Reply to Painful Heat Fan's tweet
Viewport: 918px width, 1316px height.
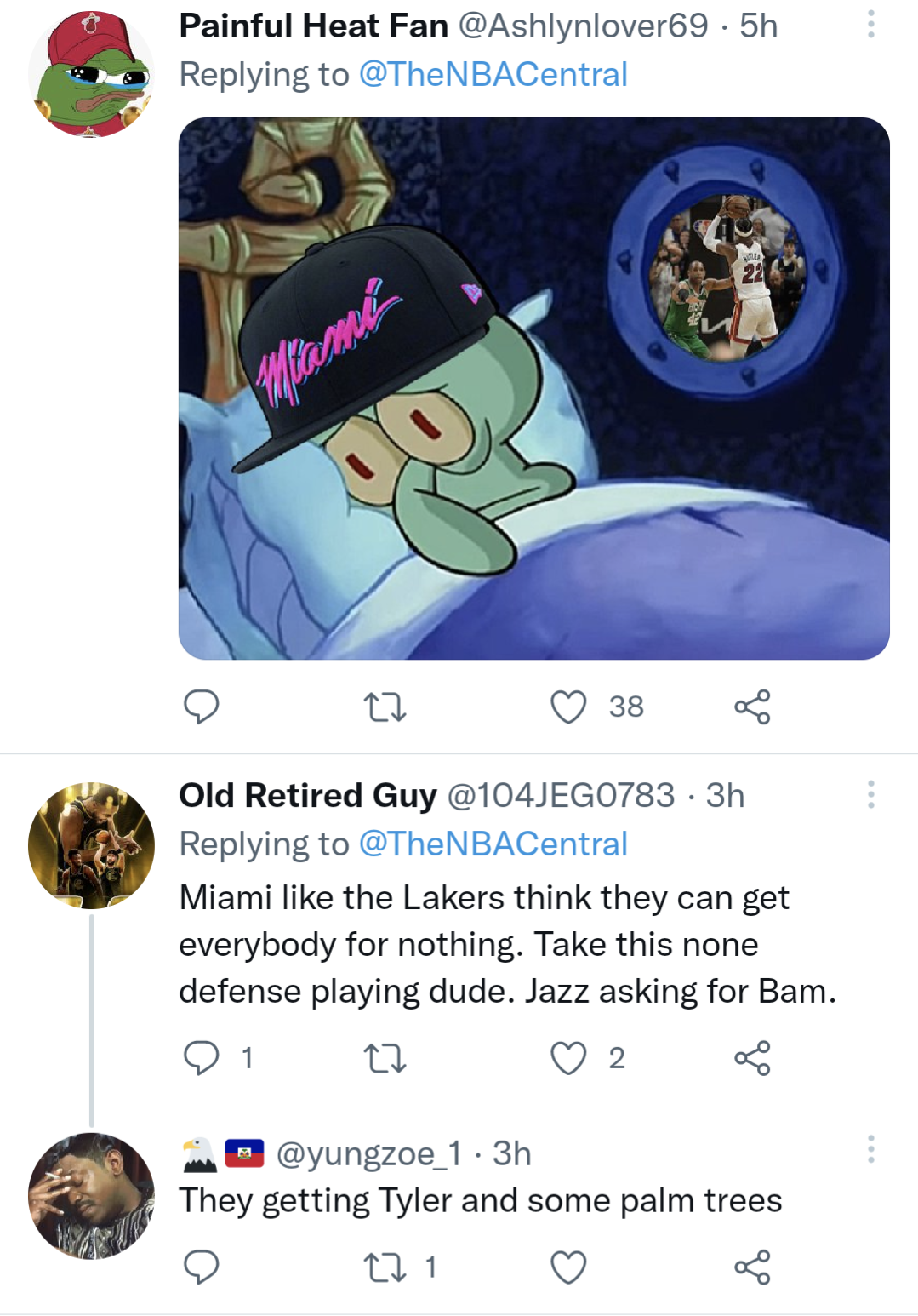pyautogui.click(x=202, y=707)
